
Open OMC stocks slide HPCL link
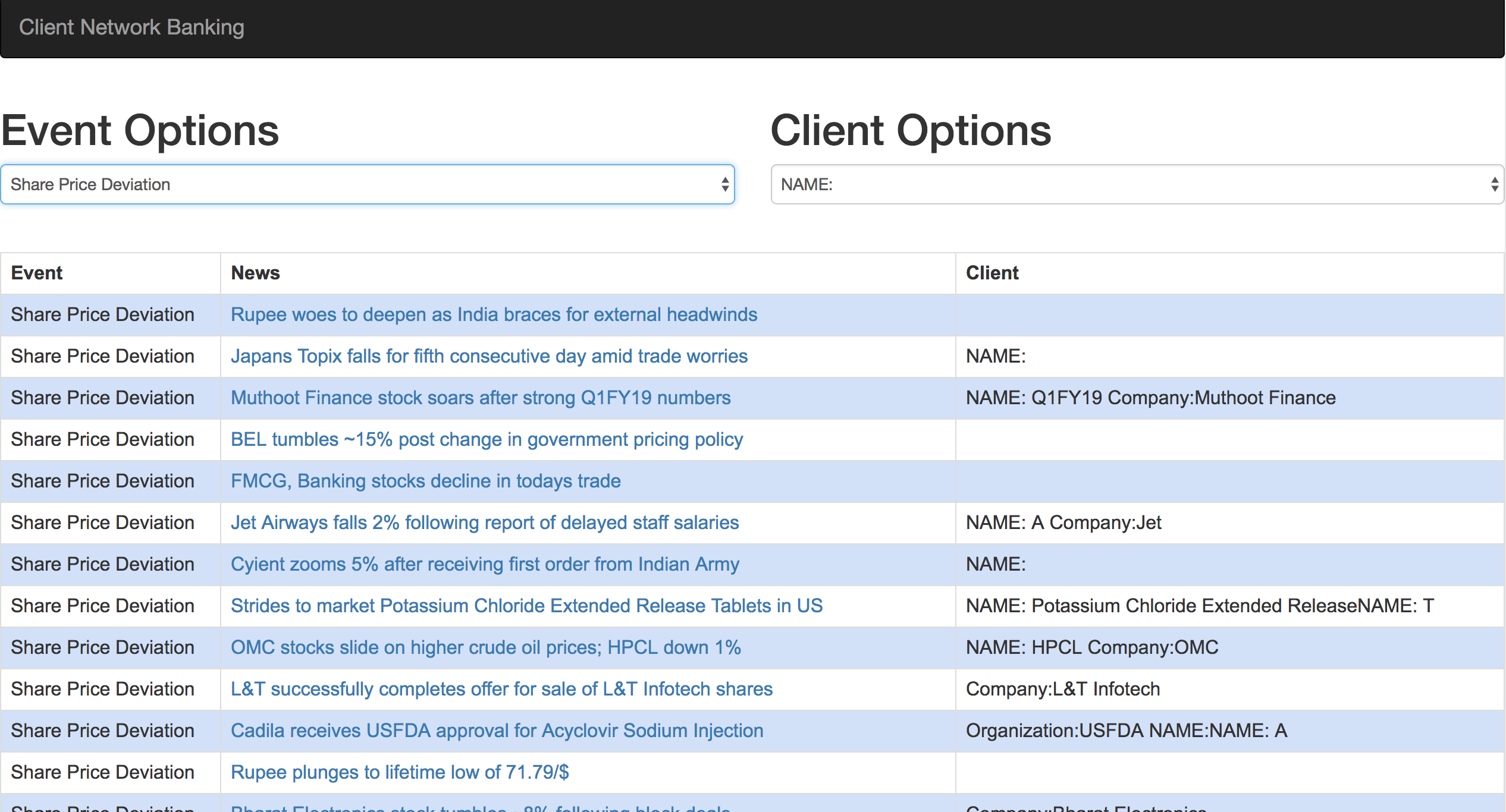[x=485, y=647]
